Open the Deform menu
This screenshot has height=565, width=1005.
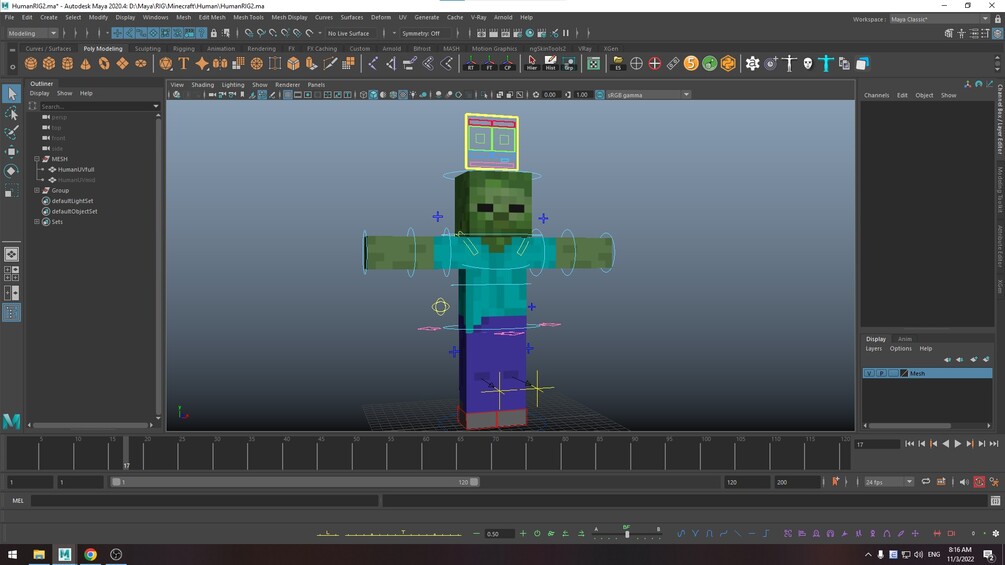pyautogui.click(x=381, y=17)
